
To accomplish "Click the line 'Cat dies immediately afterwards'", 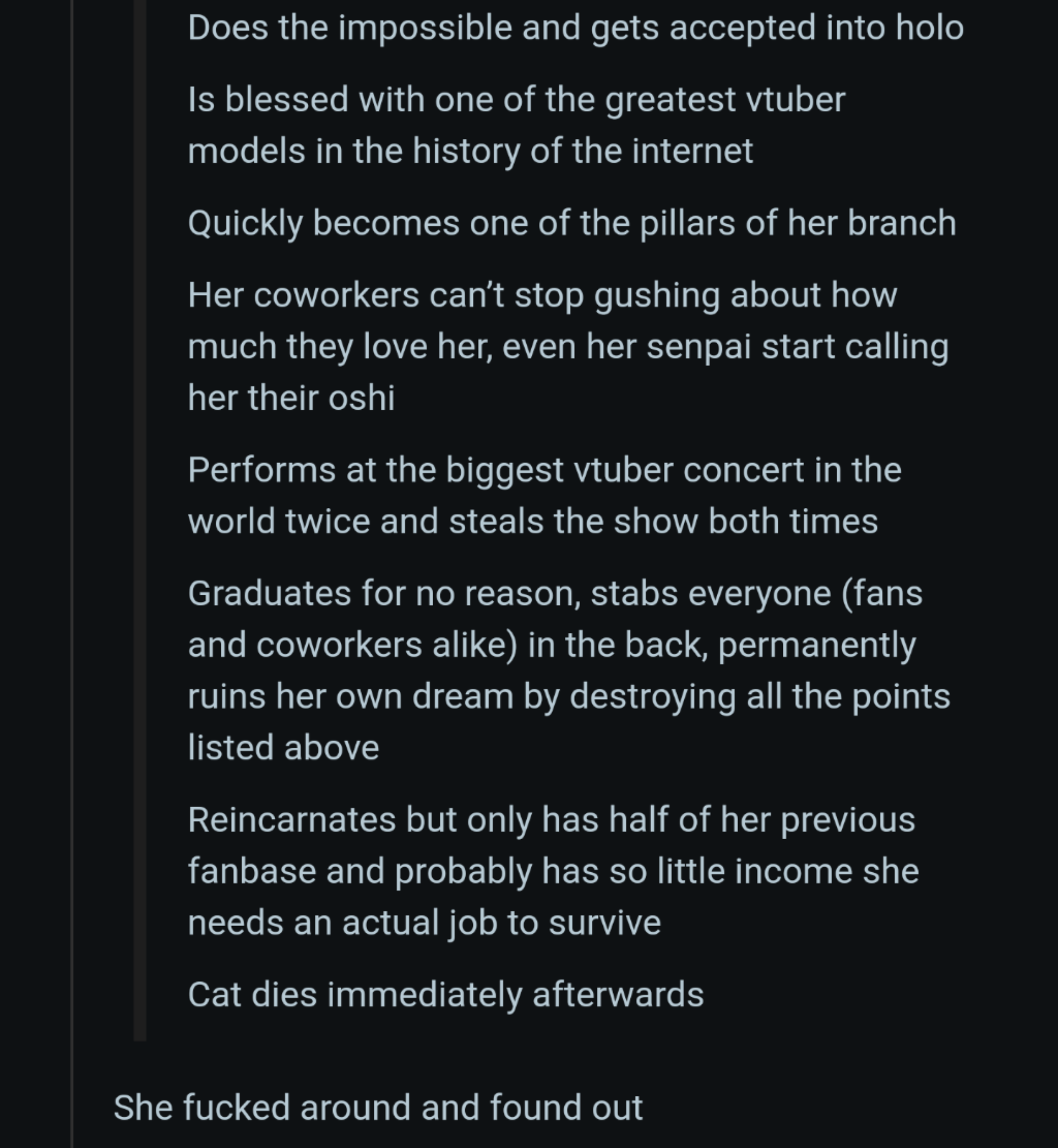I will click(x=446, y=994).
